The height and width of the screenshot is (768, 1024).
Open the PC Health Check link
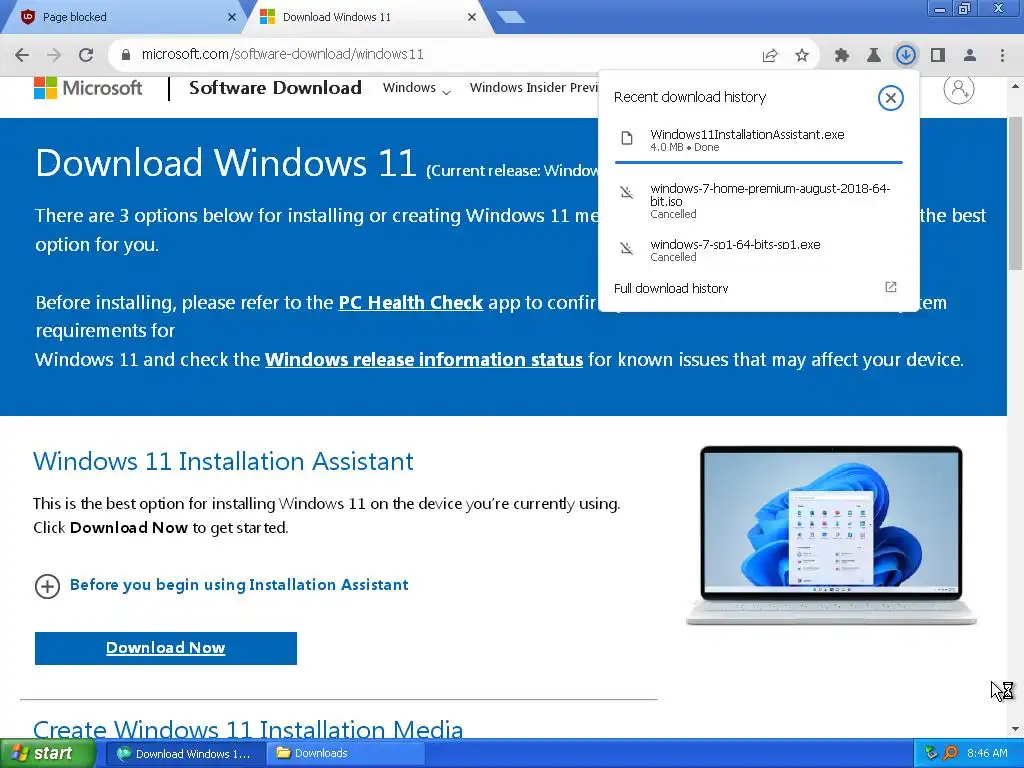(411, 302)
